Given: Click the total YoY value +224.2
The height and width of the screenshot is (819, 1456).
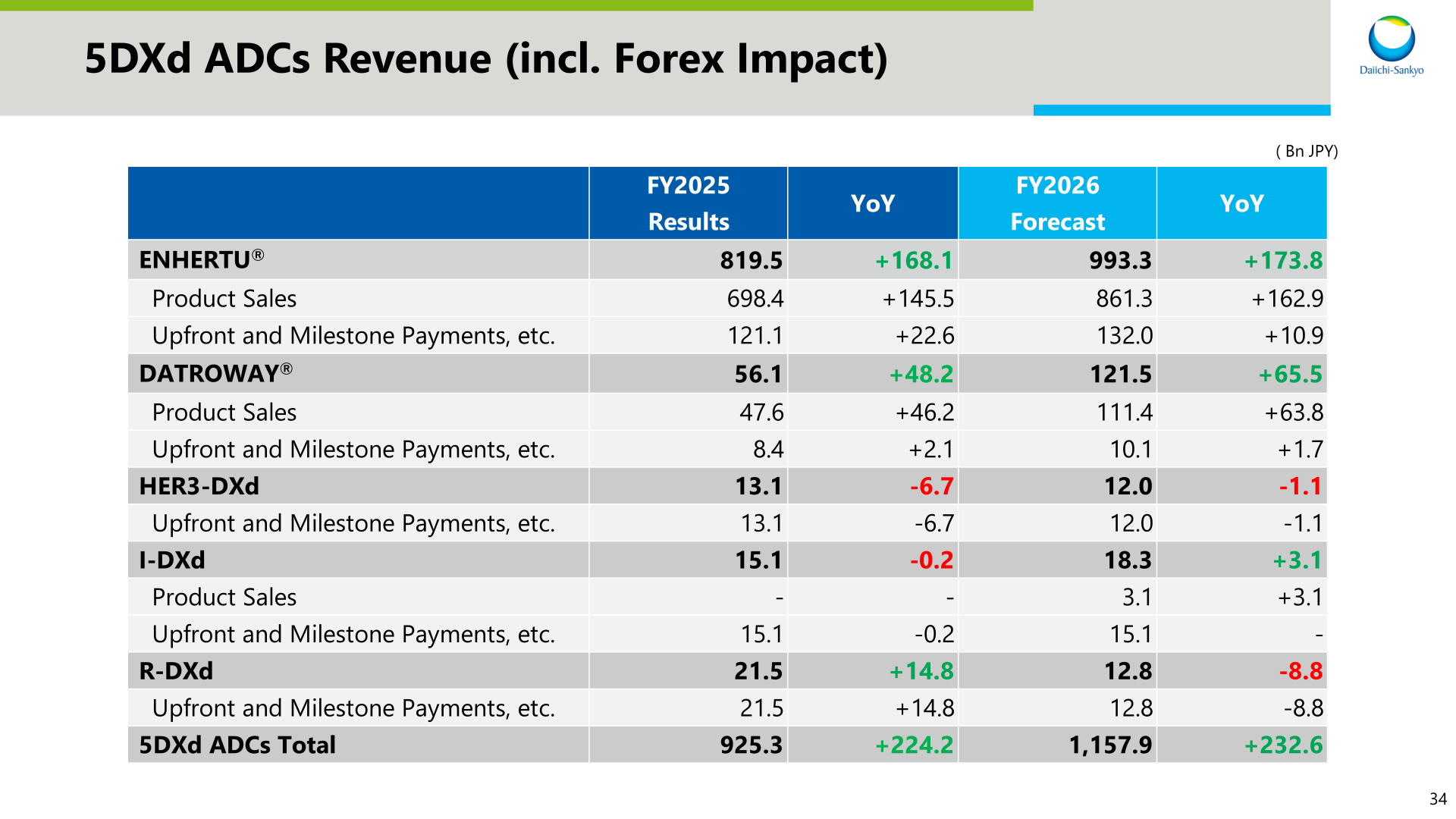Looking at the screenshot, I should point(915,745).
